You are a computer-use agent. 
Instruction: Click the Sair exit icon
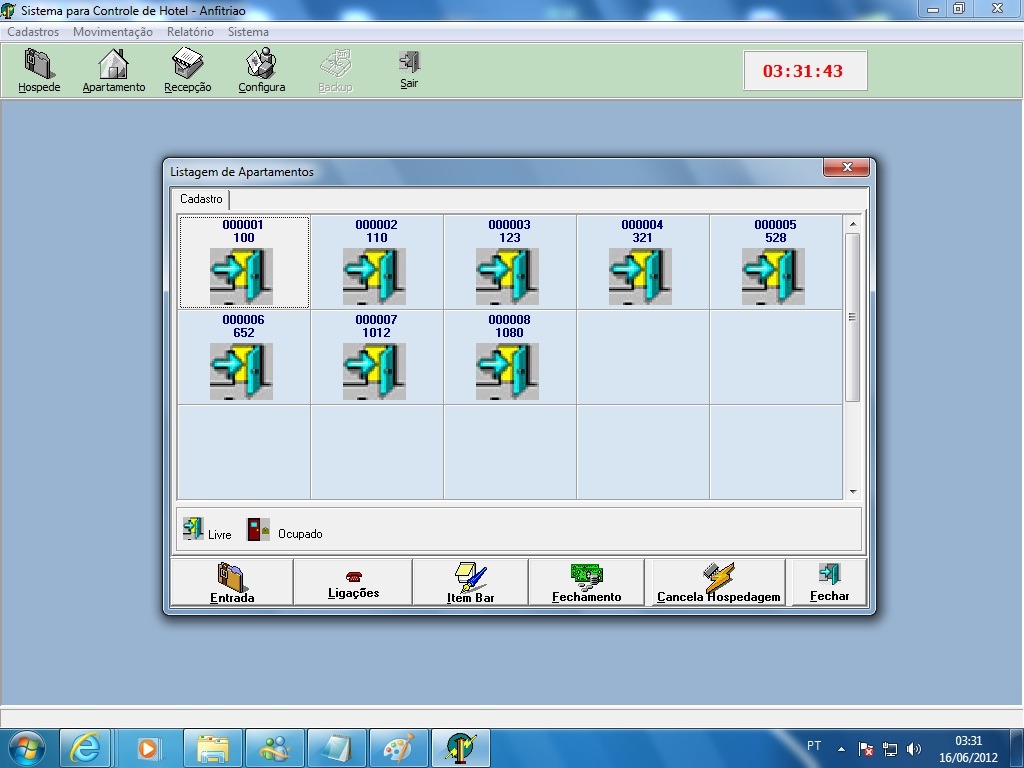[x=409, y=69]
